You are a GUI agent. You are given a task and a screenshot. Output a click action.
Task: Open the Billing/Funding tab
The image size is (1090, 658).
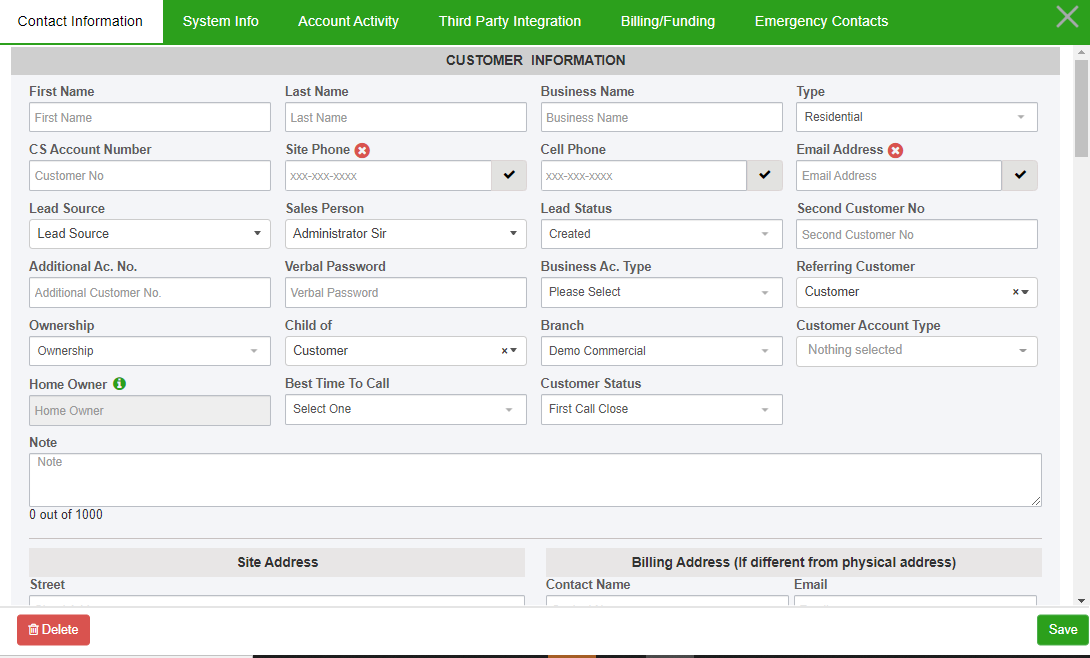[x=667, y=22]
